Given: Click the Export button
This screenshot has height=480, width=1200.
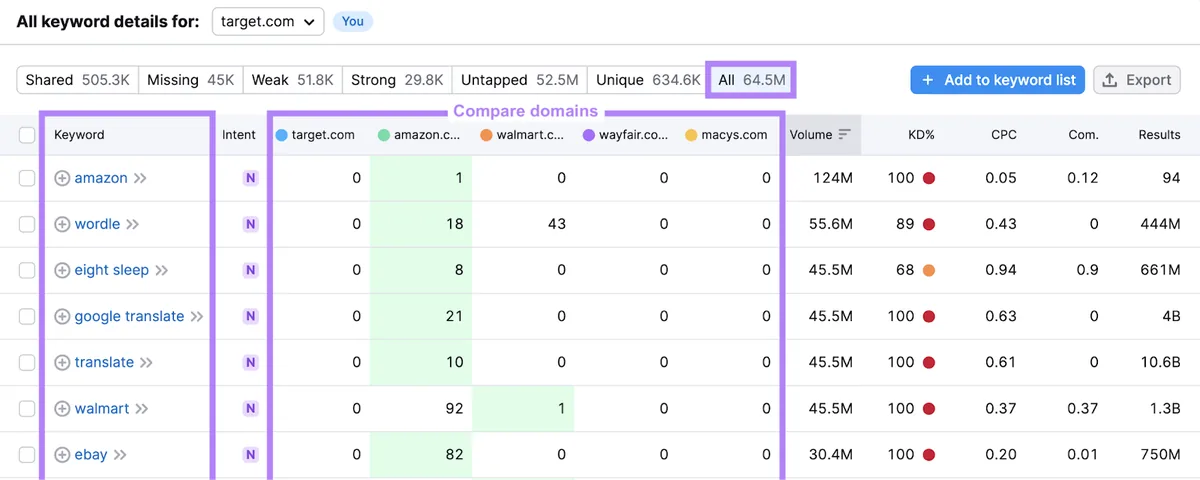Looking at the screenshot, I should [1137, 80].
